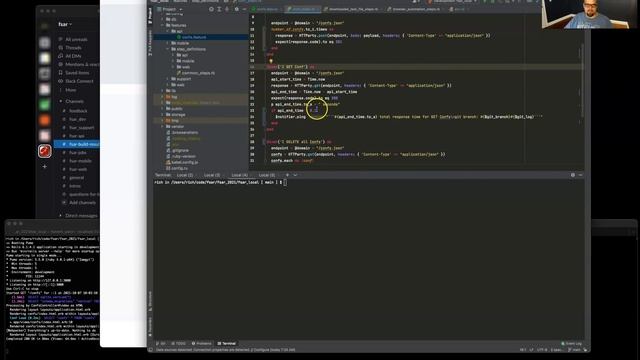Open the TODO tool window button
This screenshot has width=640, height=360.
coord(178,344)
